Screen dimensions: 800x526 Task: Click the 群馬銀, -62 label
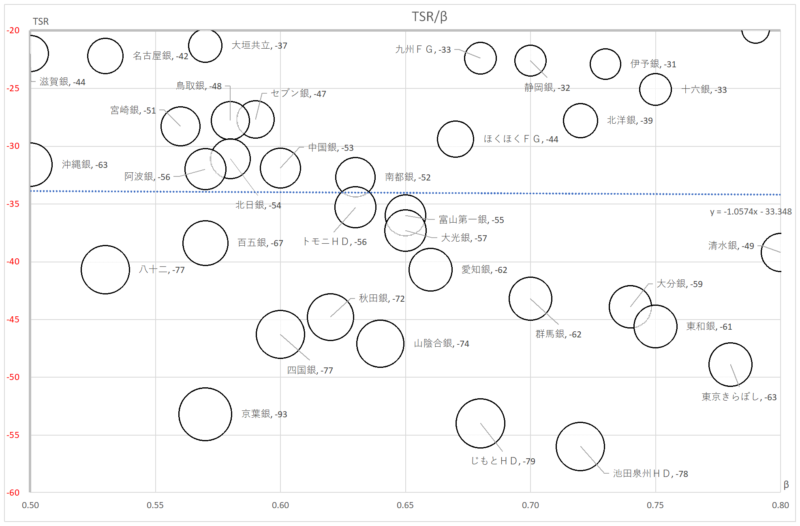tap(558, 335)
